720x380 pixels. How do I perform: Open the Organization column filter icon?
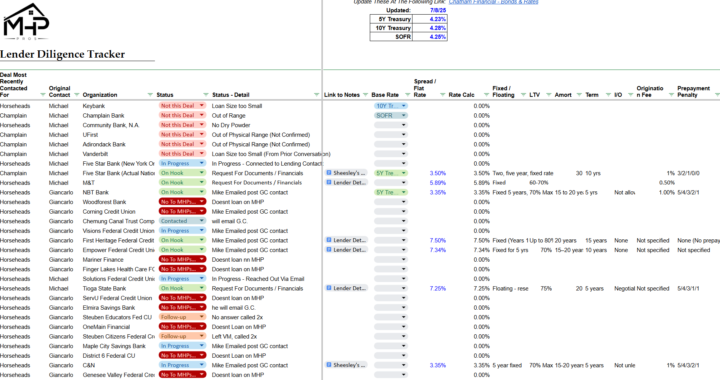click(x=150, y=95)
